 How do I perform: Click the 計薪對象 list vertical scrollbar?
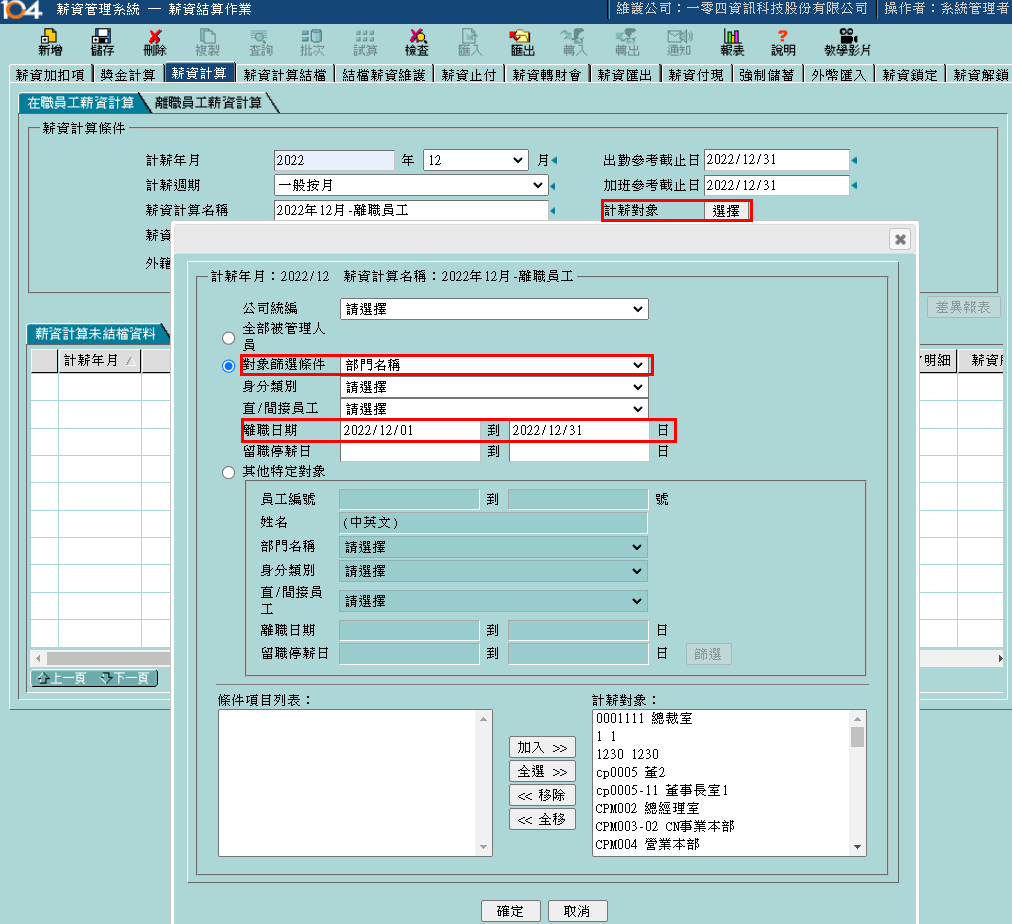coord(857,785)
